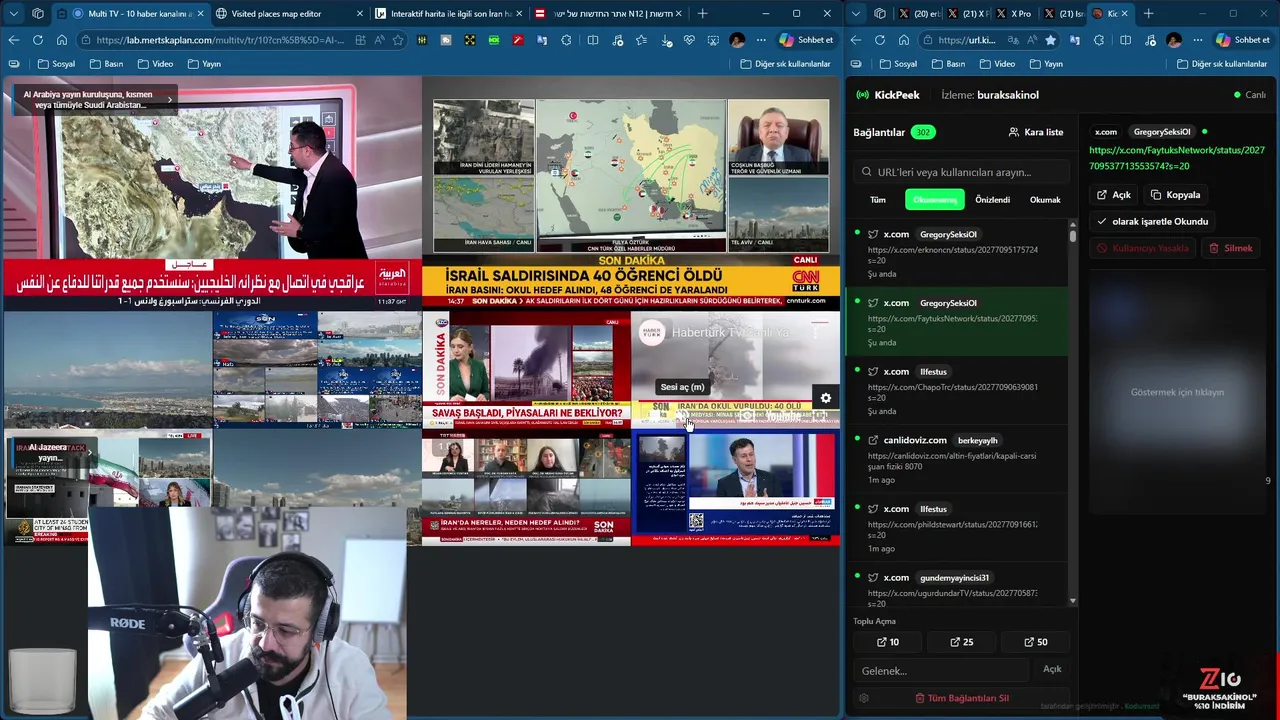The width and height of the screenshot is (1280, 720).
Task: Switch to the X Pro tab
Action: [x=1015, y=14]
